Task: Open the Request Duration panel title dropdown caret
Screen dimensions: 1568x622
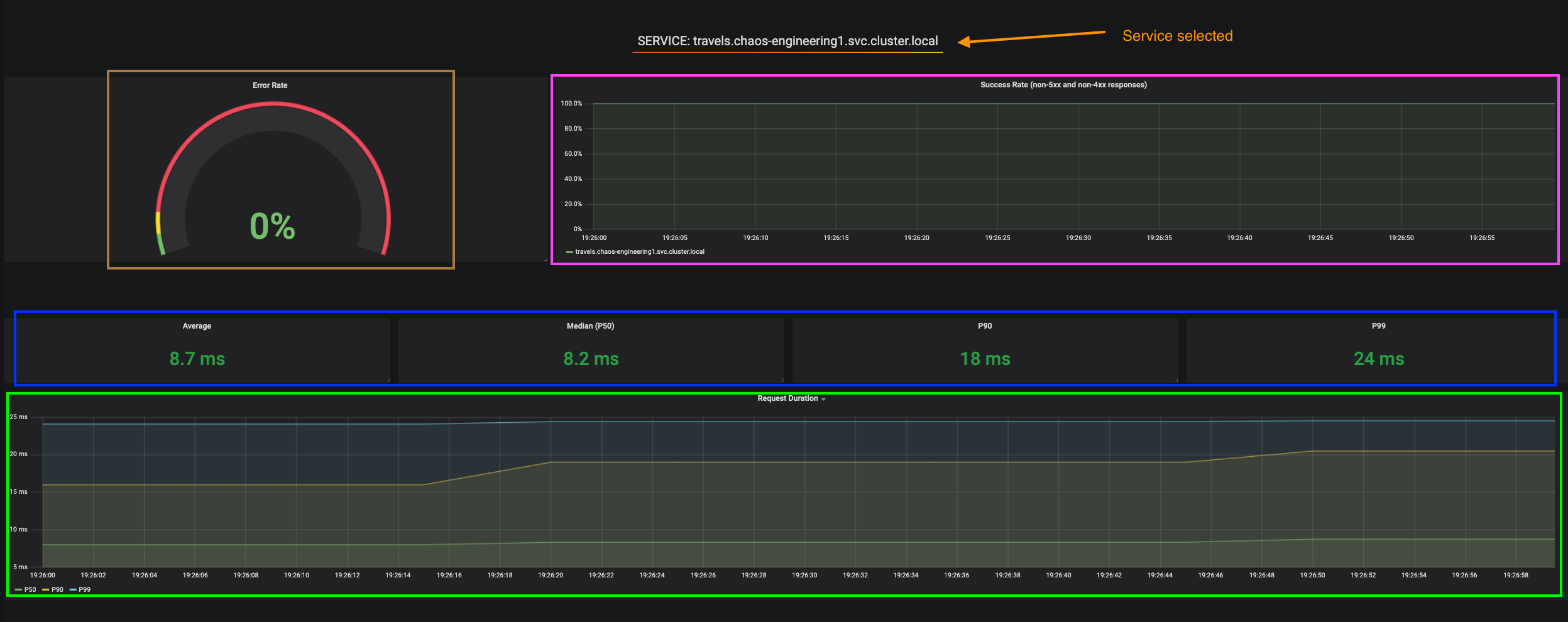Action: (x=823, y=399)
